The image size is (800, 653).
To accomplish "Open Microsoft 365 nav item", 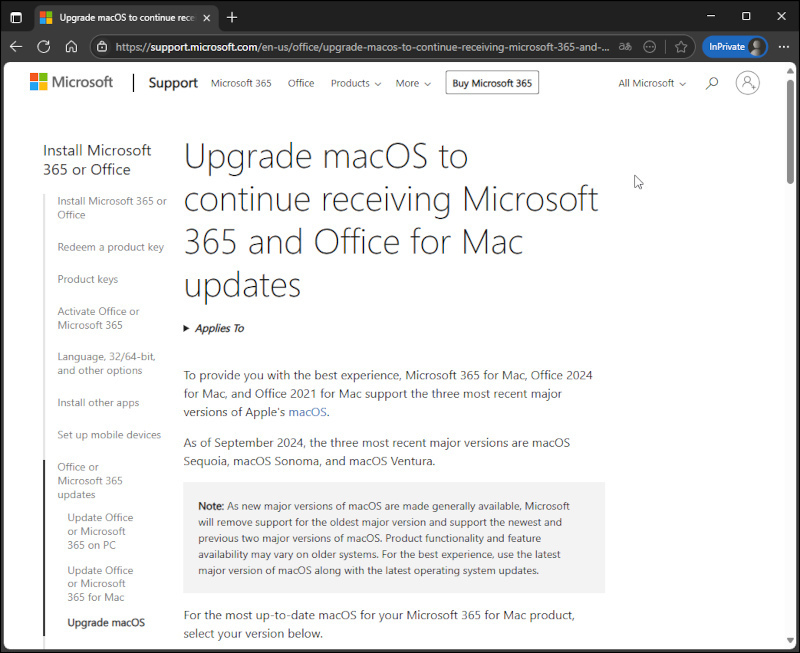I will click(241, 83).
